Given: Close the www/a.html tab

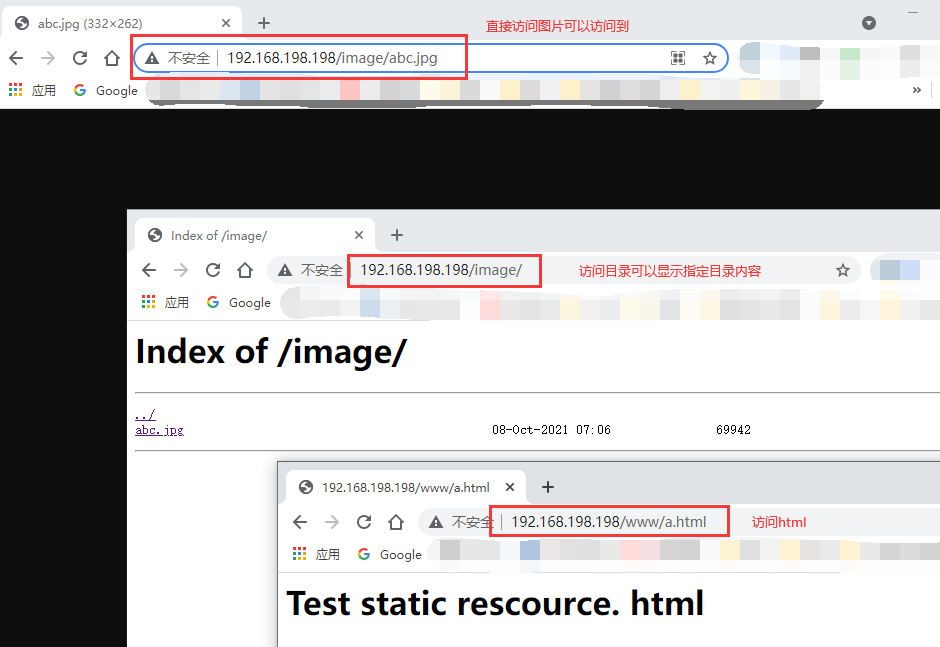Looking at the screenshot, I should (x=510, y=487).
